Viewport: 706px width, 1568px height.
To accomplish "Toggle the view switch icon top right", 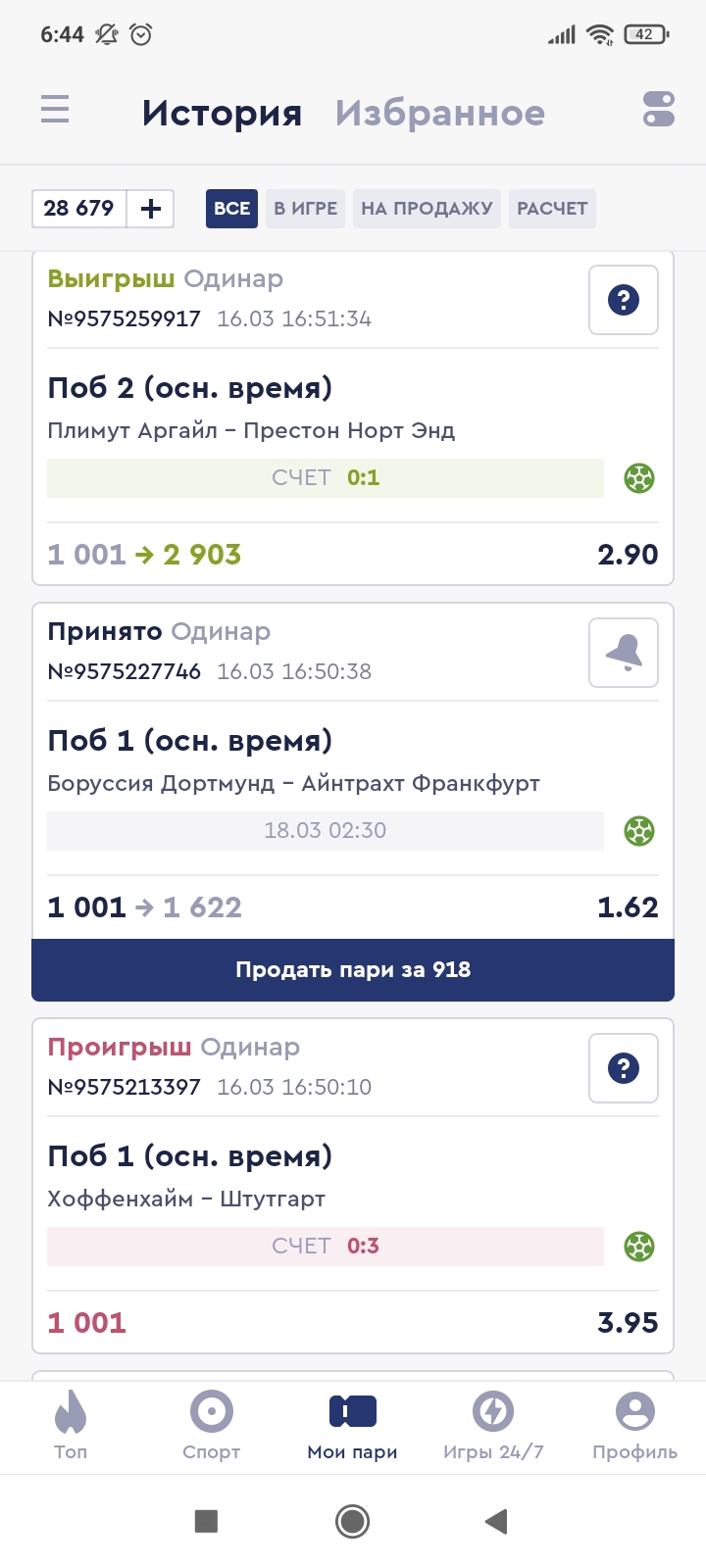I will (x=659, y=109).
